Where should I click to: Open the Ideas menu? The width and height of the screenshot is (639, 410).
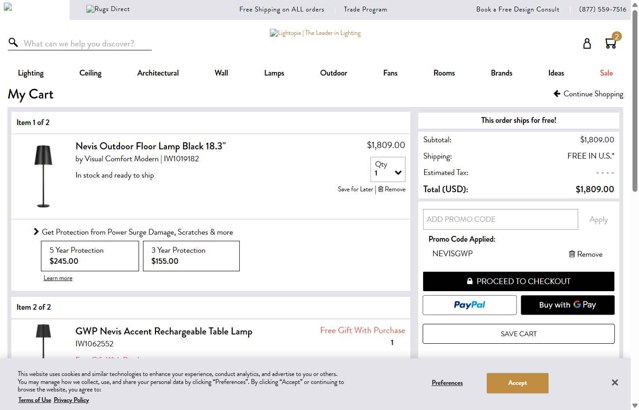pyautogui.click(x=556, y=73)
